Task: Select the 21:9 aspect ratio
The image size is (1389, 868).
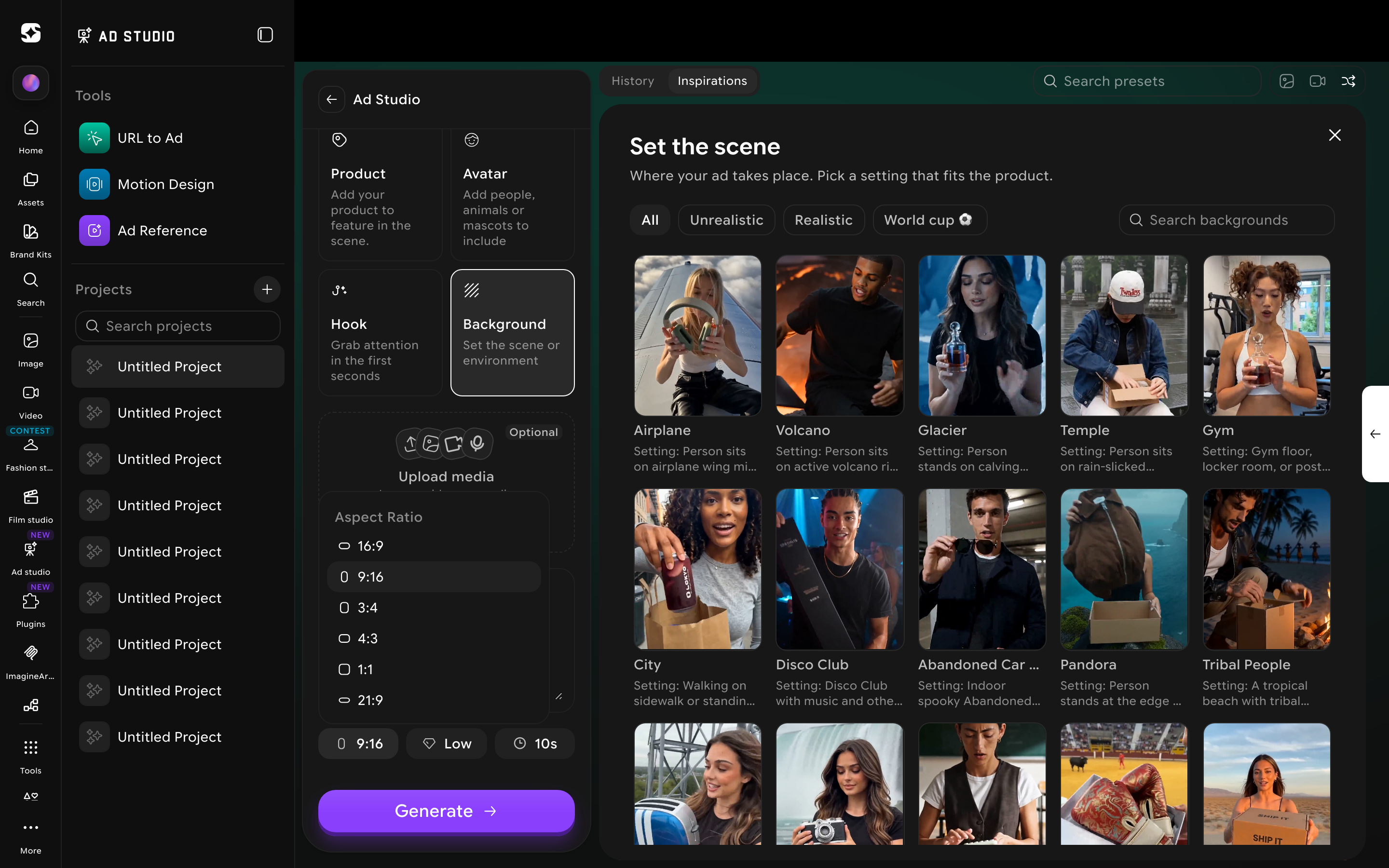Action: 434,700
